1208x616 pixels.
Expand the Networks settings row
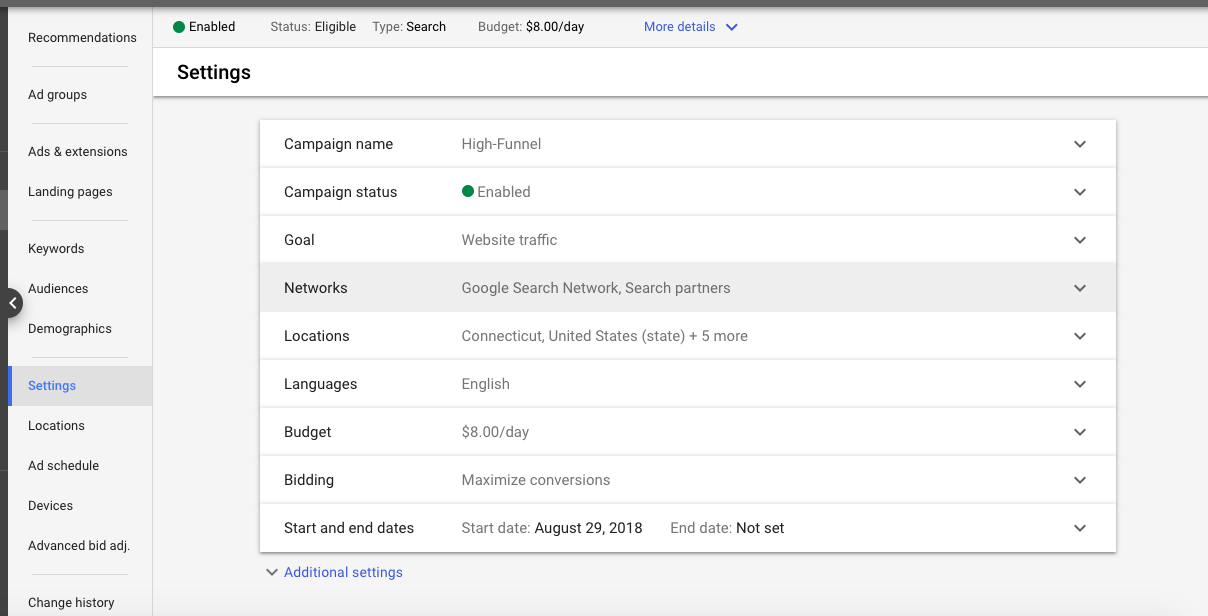pyautogui.click(x=1080, y=287)
